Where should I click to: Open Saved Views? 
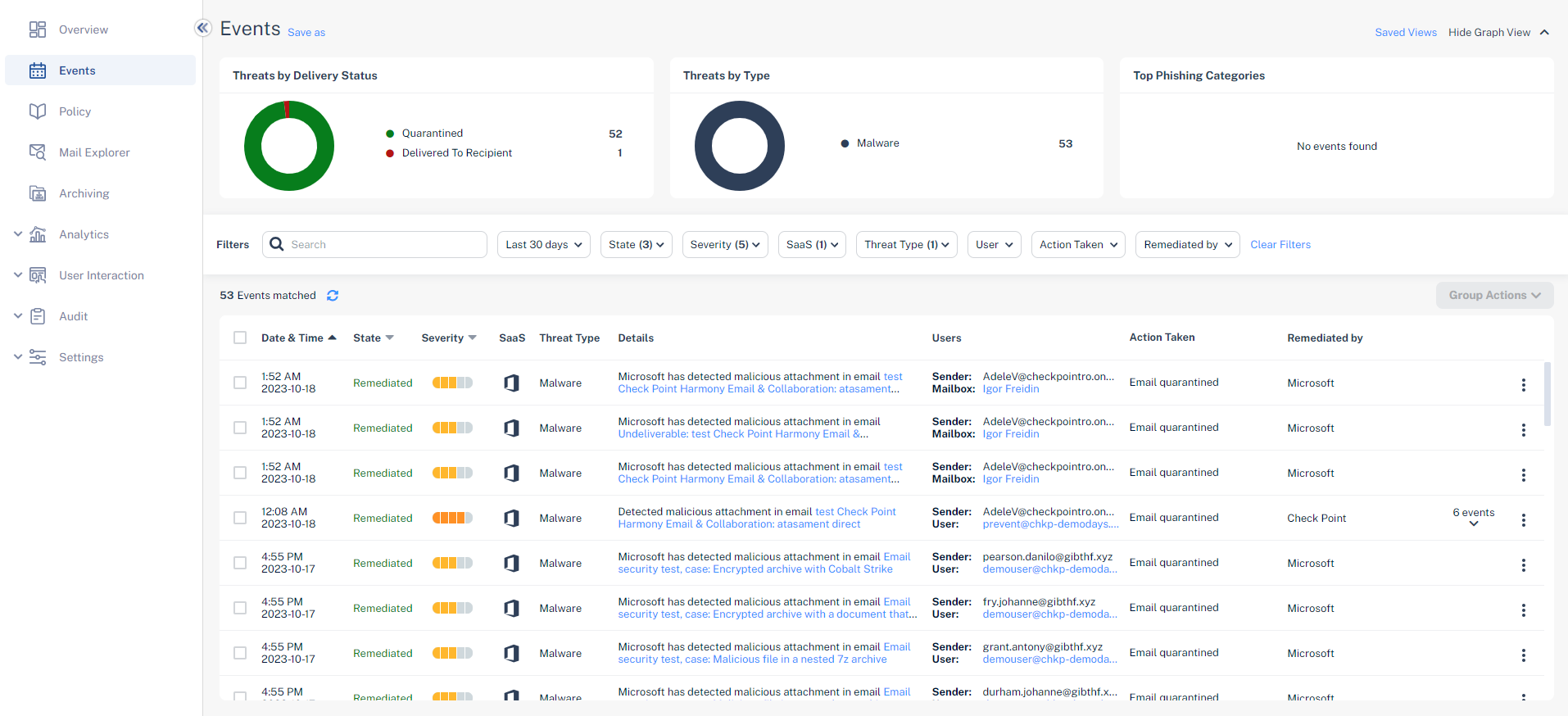tap(1406, 33)
